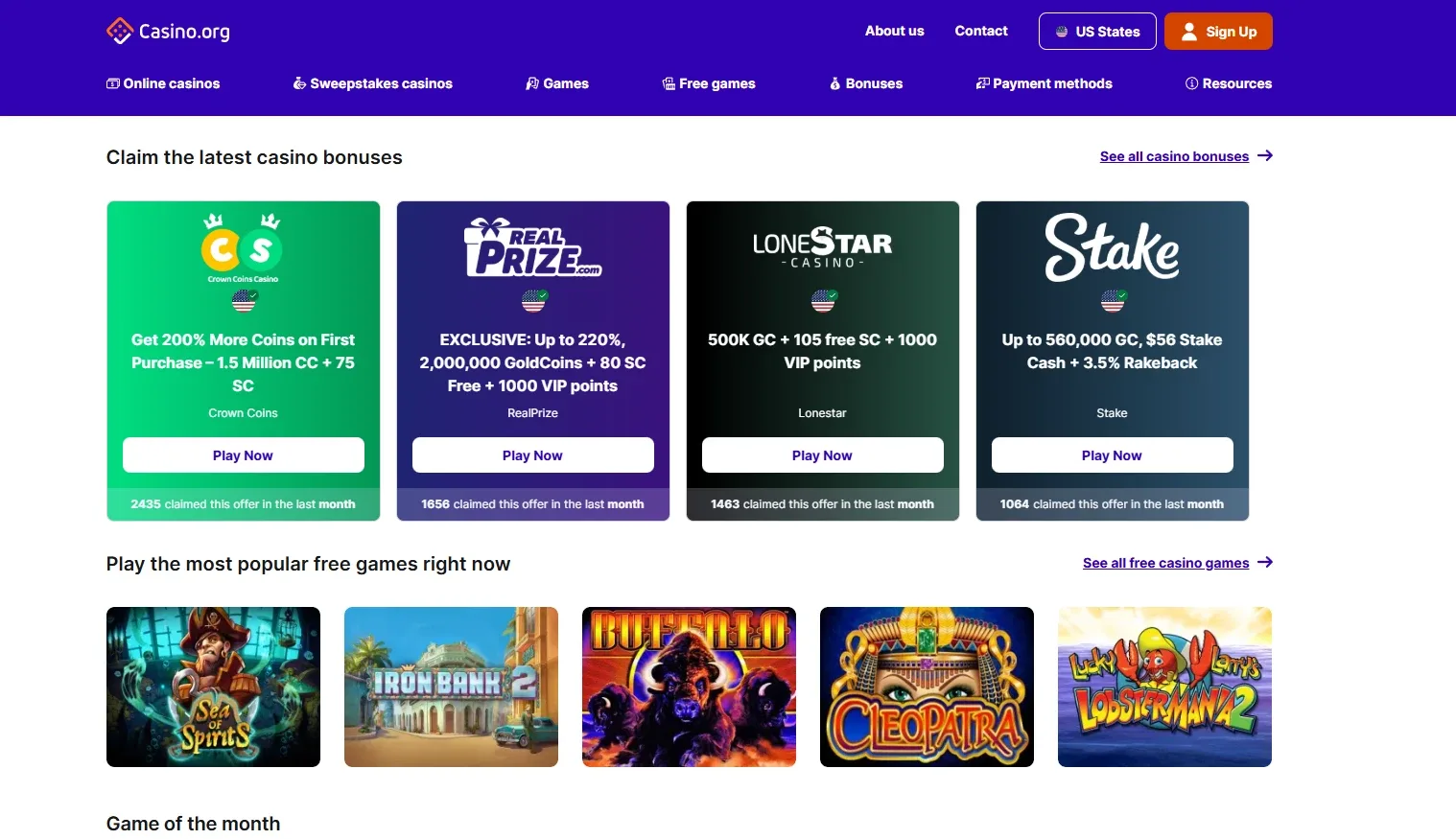
Task: Open the Cleopatra game thumbnail
Action: (x=926, y=687)
